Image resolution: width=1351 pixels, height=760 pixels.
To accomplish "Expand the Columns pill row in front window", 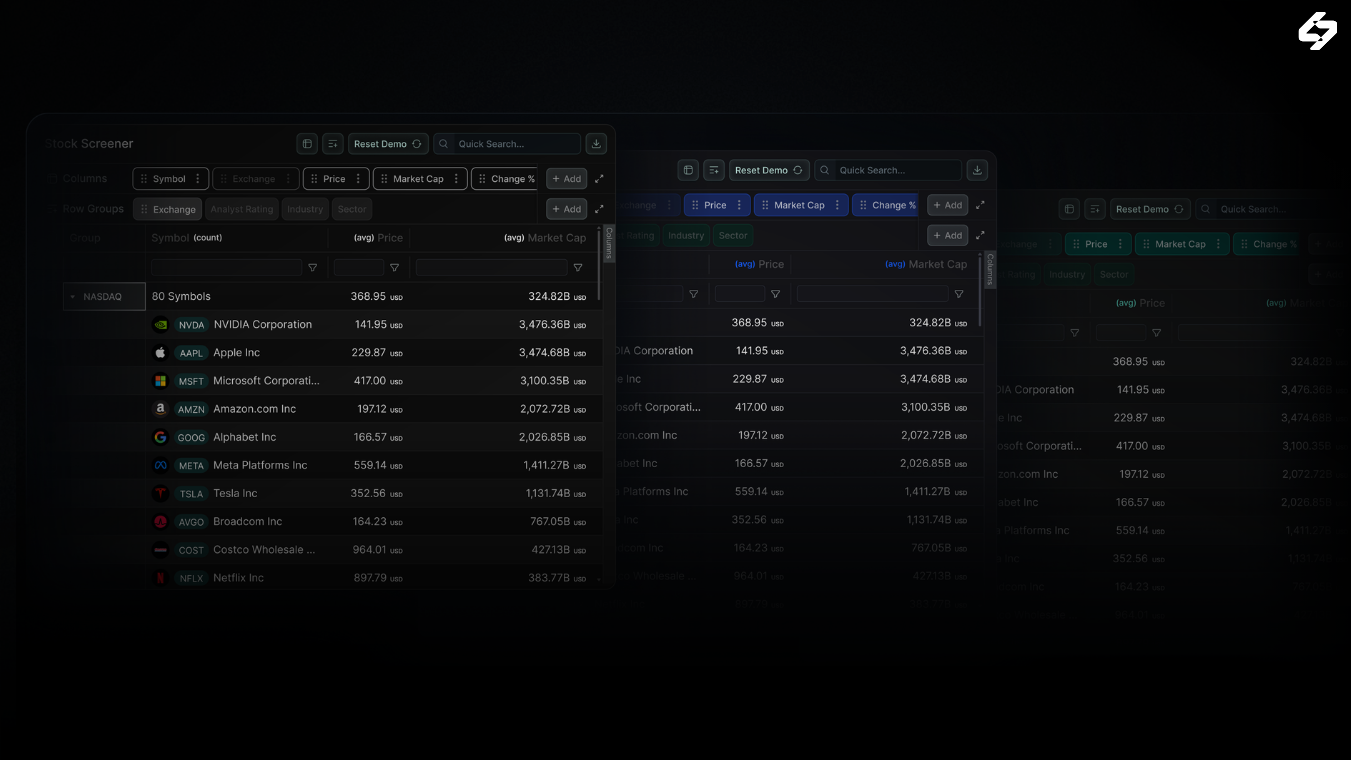I will (599, 179).
